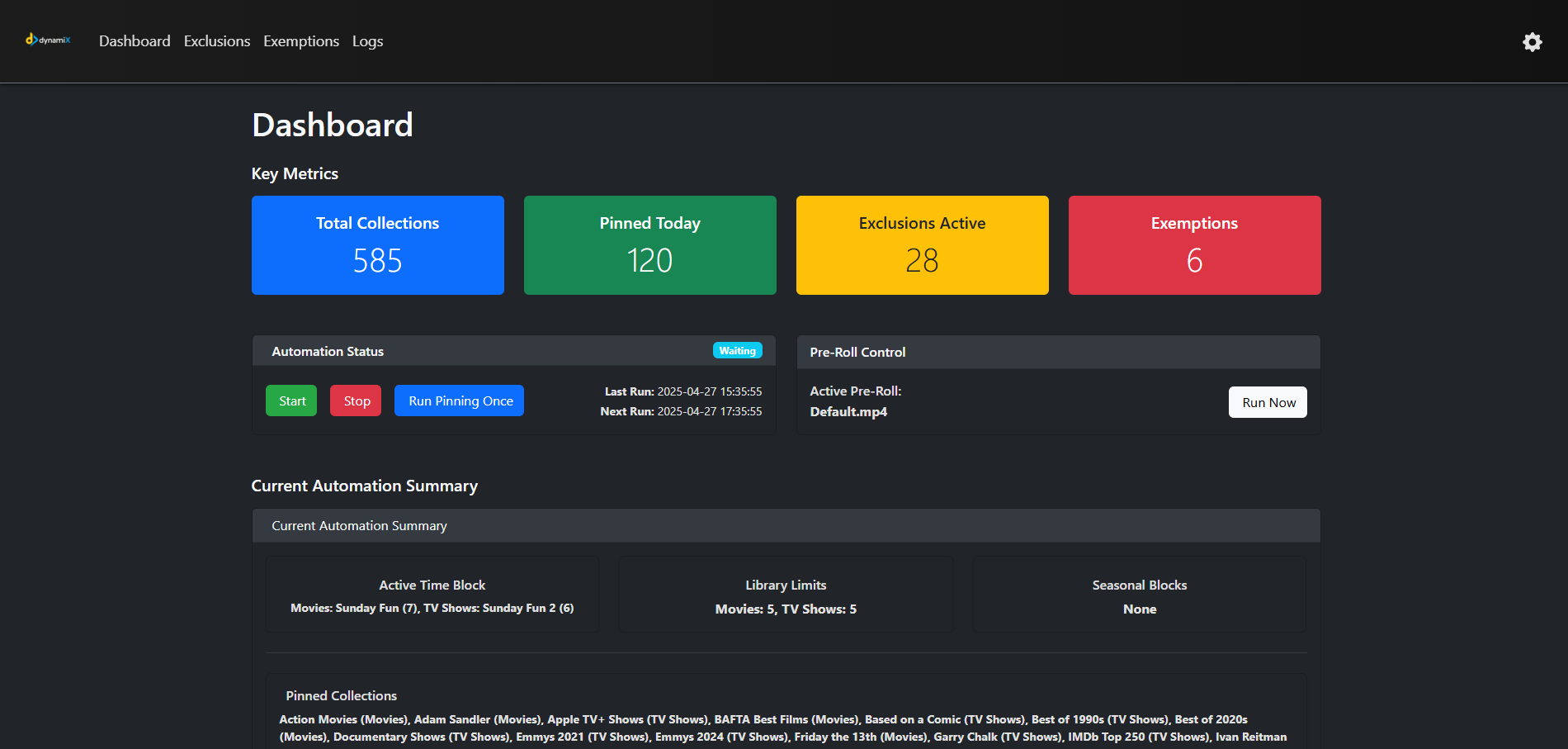
Task: Go to the Exclusions page
Action: (x=217, y=41)
